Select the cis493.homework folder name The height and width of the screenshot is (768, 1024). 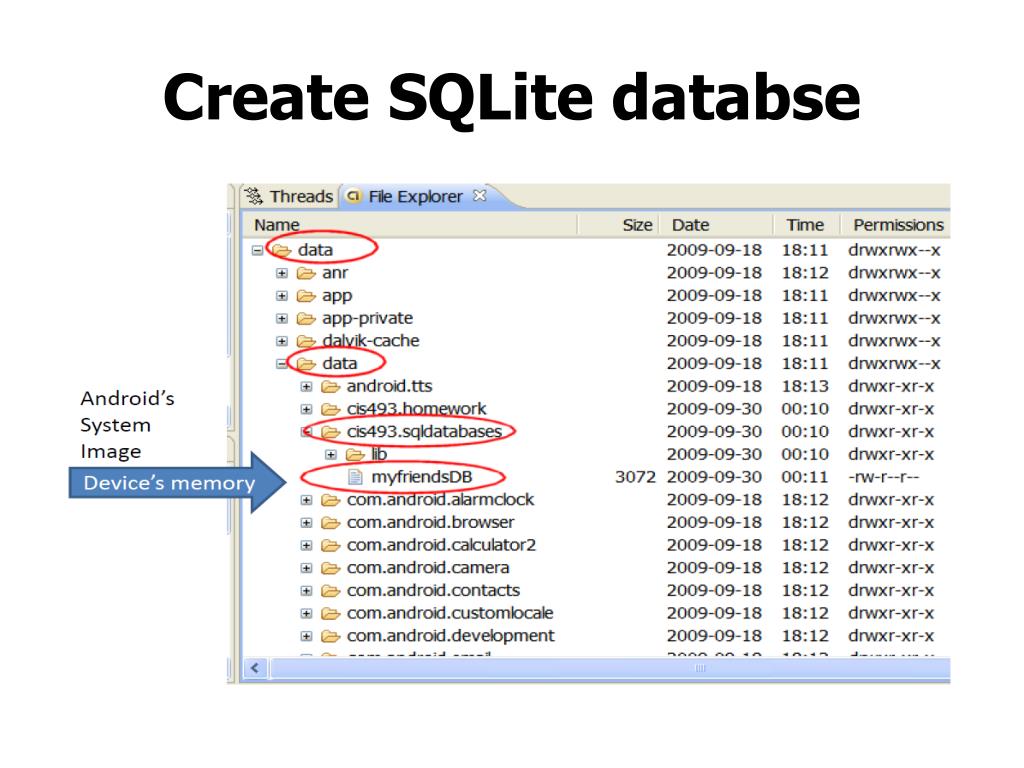tap(417, 409)
